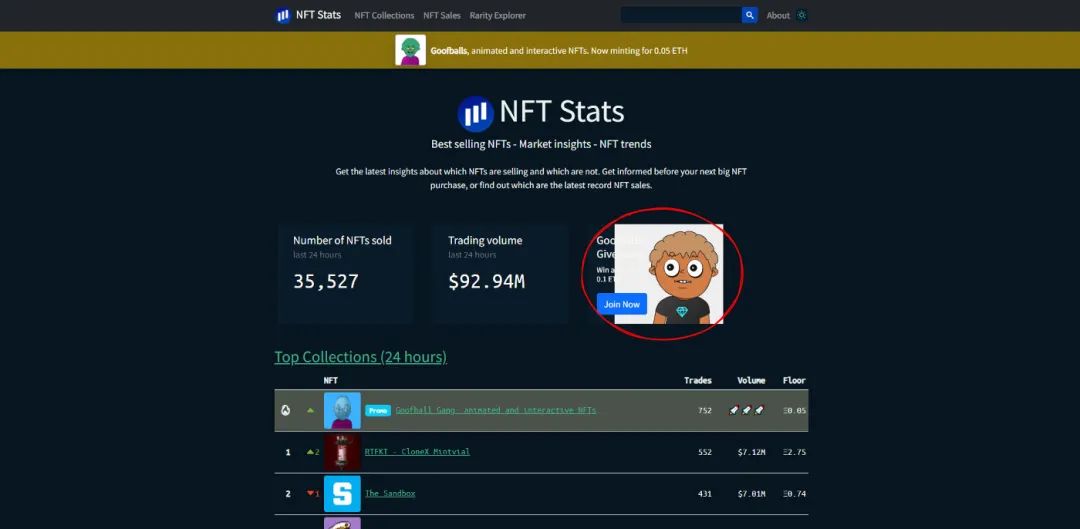Image resolution: width=1080 pixels, height=529 pixels.
Task: Click the Volume column header
Action: tap(751, 380)
